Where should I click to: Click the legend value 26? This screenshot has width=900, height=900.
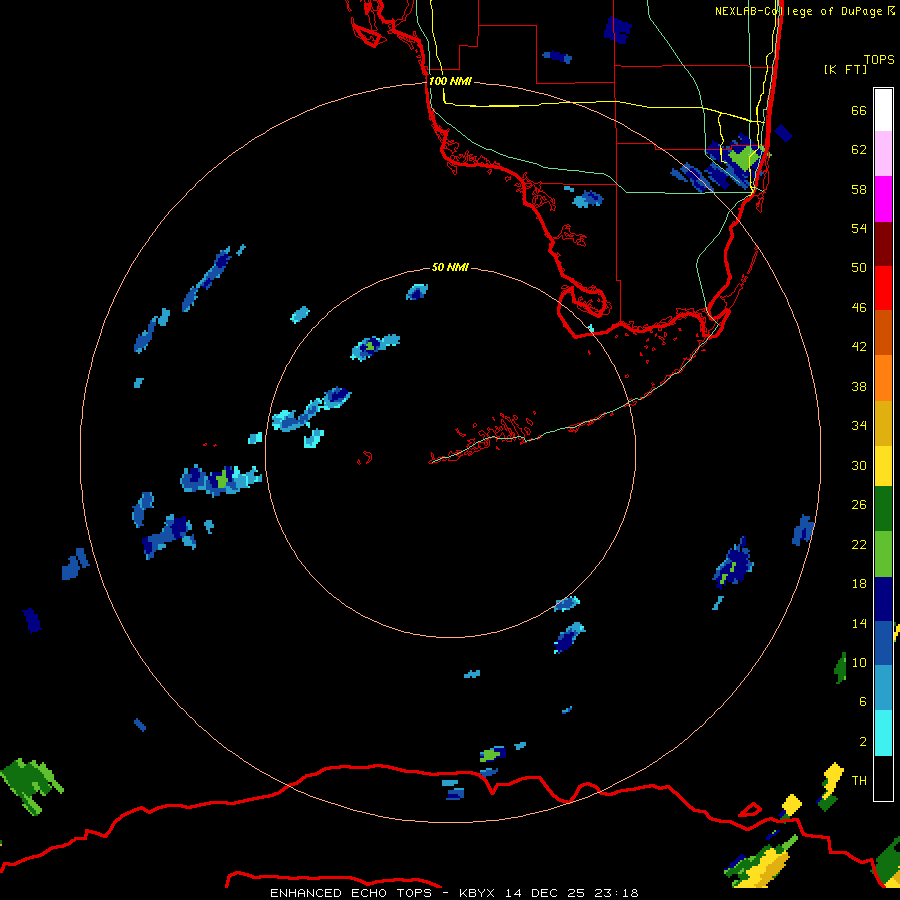click(x=859, y=505)
